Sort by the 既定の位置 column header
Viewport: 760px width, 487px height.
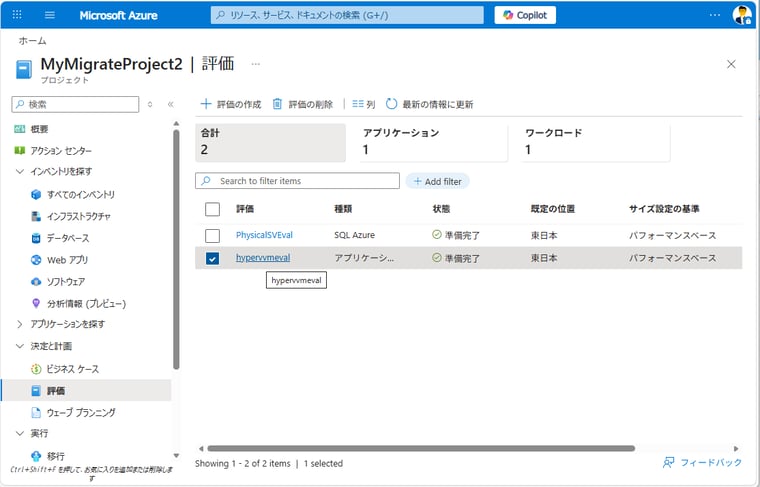pyautogui.click(x=553, y=209)
